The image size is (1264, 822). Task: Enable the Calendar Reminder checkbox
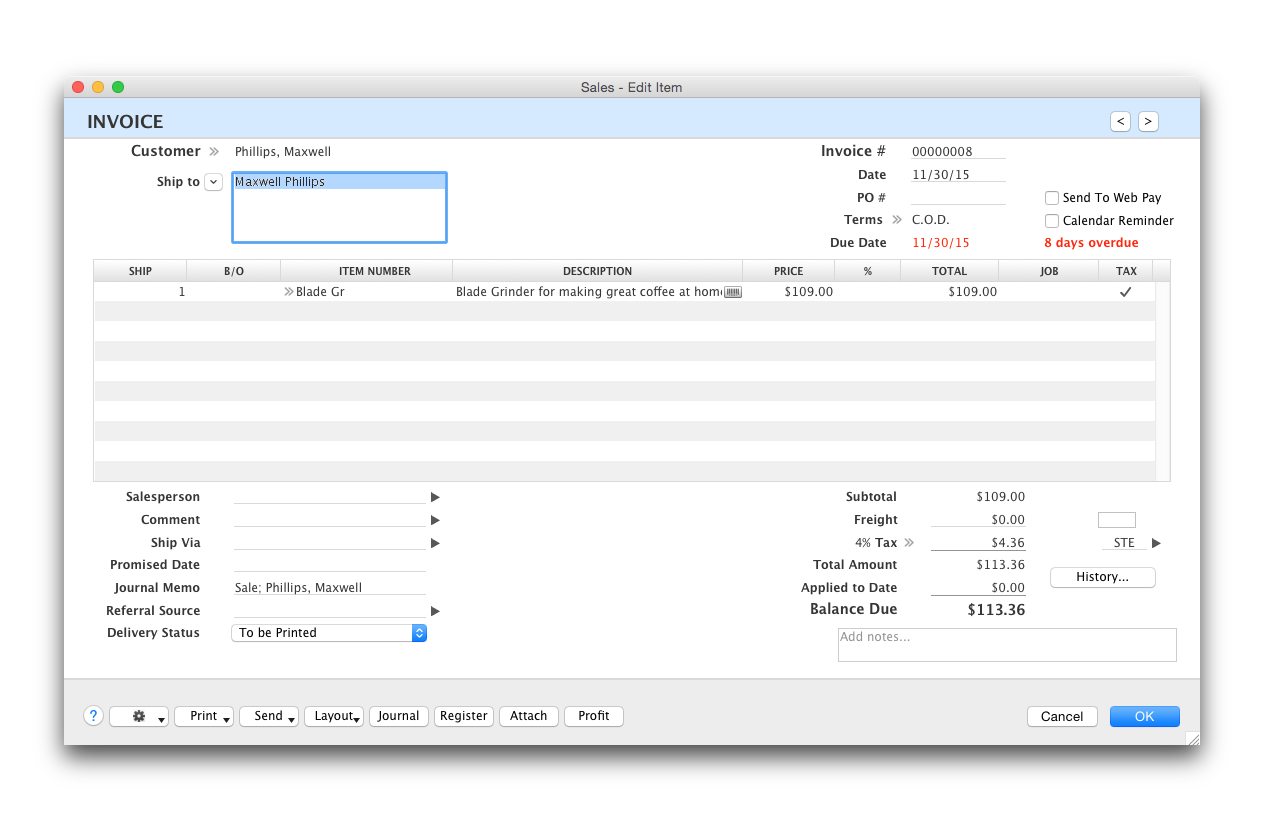pos(1052,221)
